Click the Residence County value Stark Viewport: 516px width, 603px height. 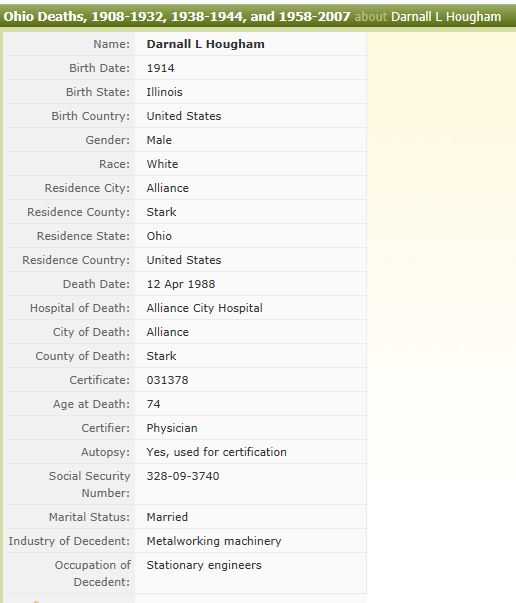(161, 212)
